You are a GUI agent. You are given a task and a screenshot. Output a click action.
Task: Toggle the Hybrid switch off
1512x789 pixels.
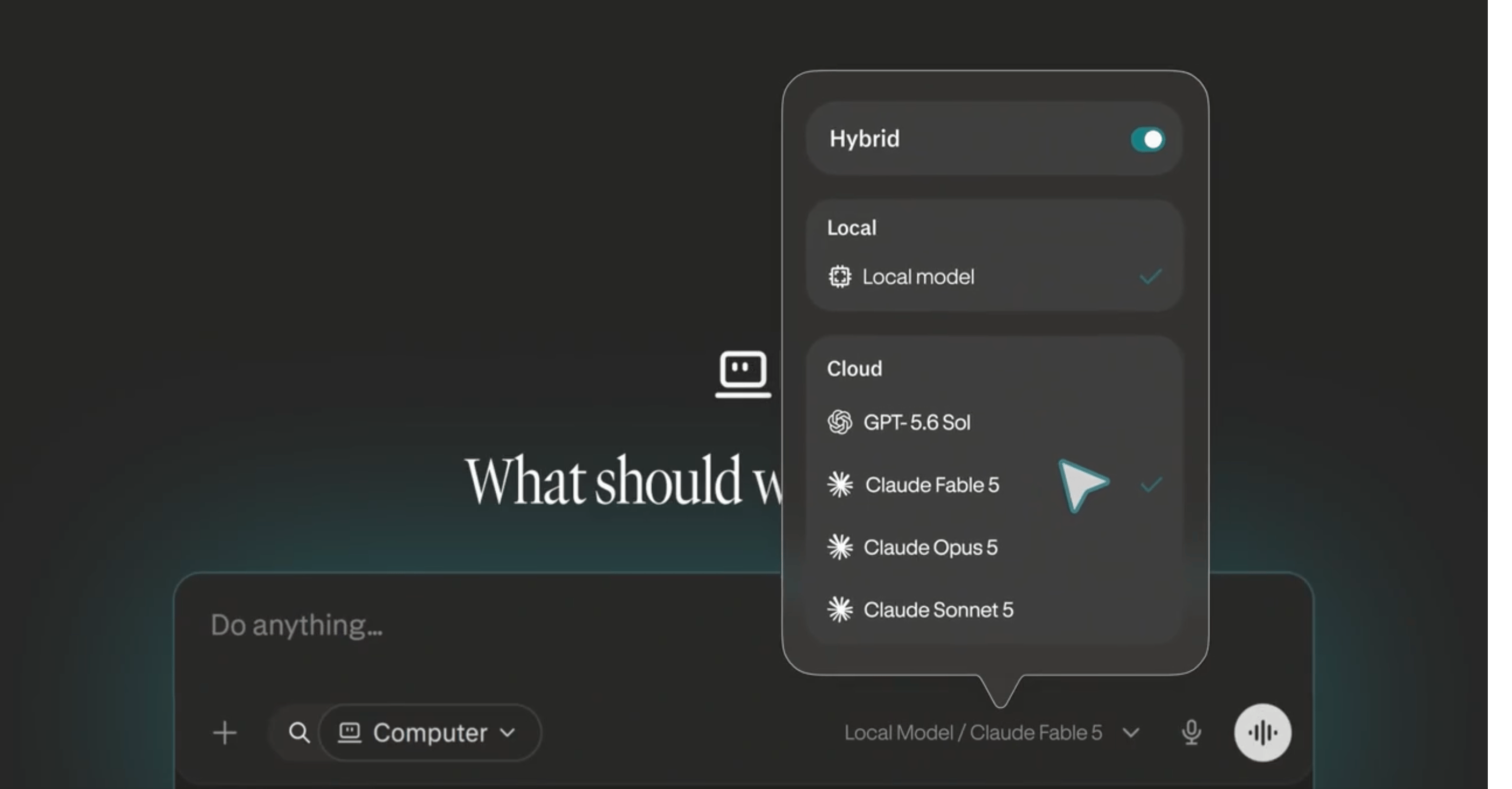[1147, 140]
